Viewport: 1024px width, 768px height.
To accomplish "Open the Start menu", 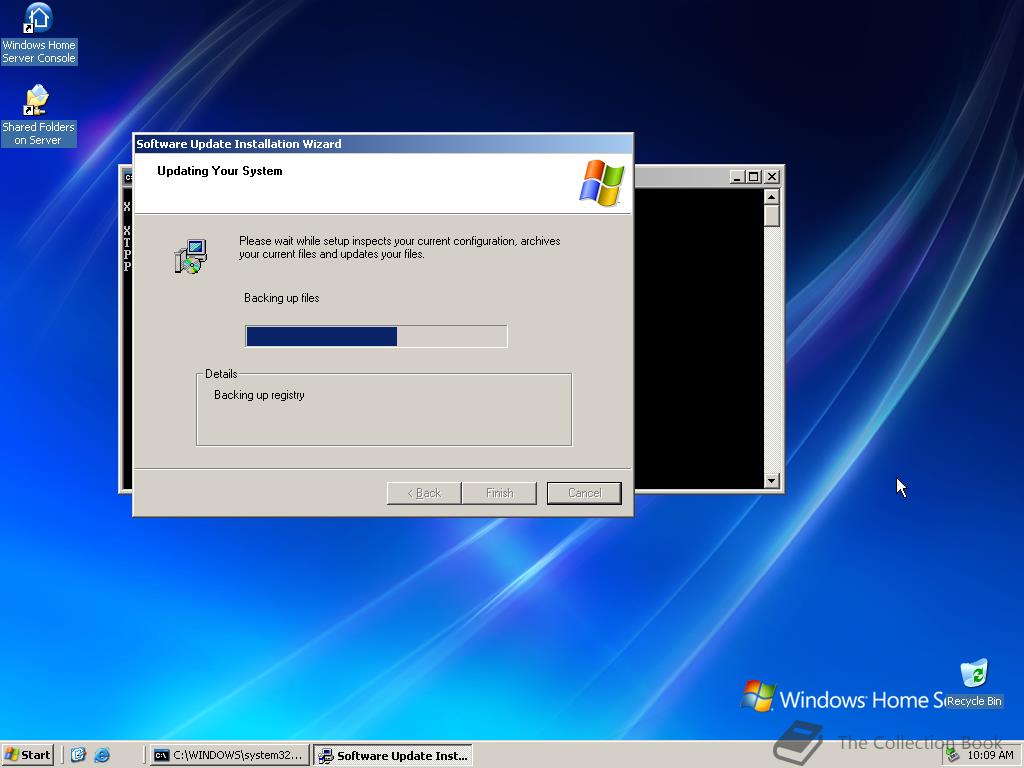I will pyautogui.click(x=27, y=755).
